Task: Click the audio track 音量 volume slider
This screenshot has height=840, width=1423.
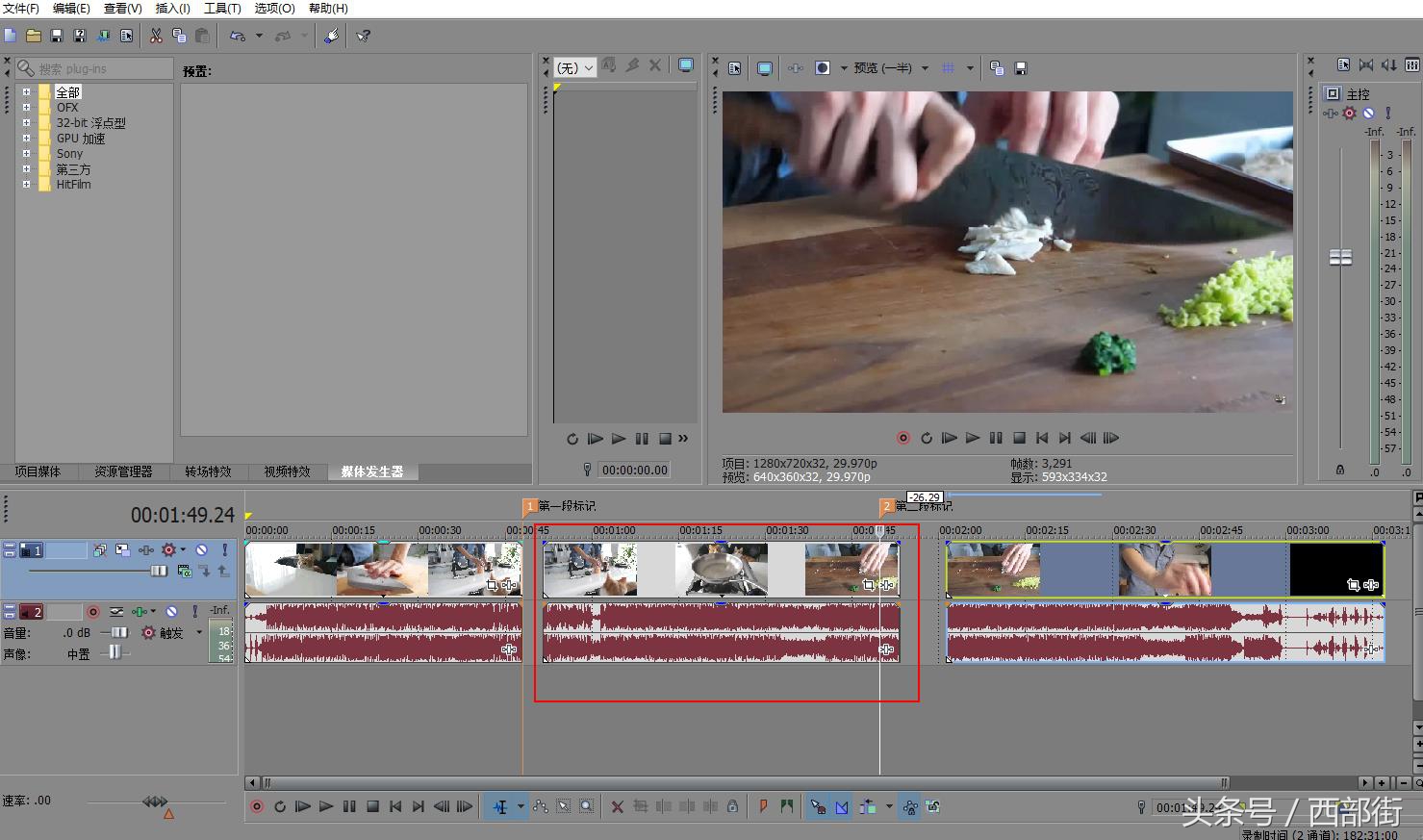Action: tap(116, 632)
